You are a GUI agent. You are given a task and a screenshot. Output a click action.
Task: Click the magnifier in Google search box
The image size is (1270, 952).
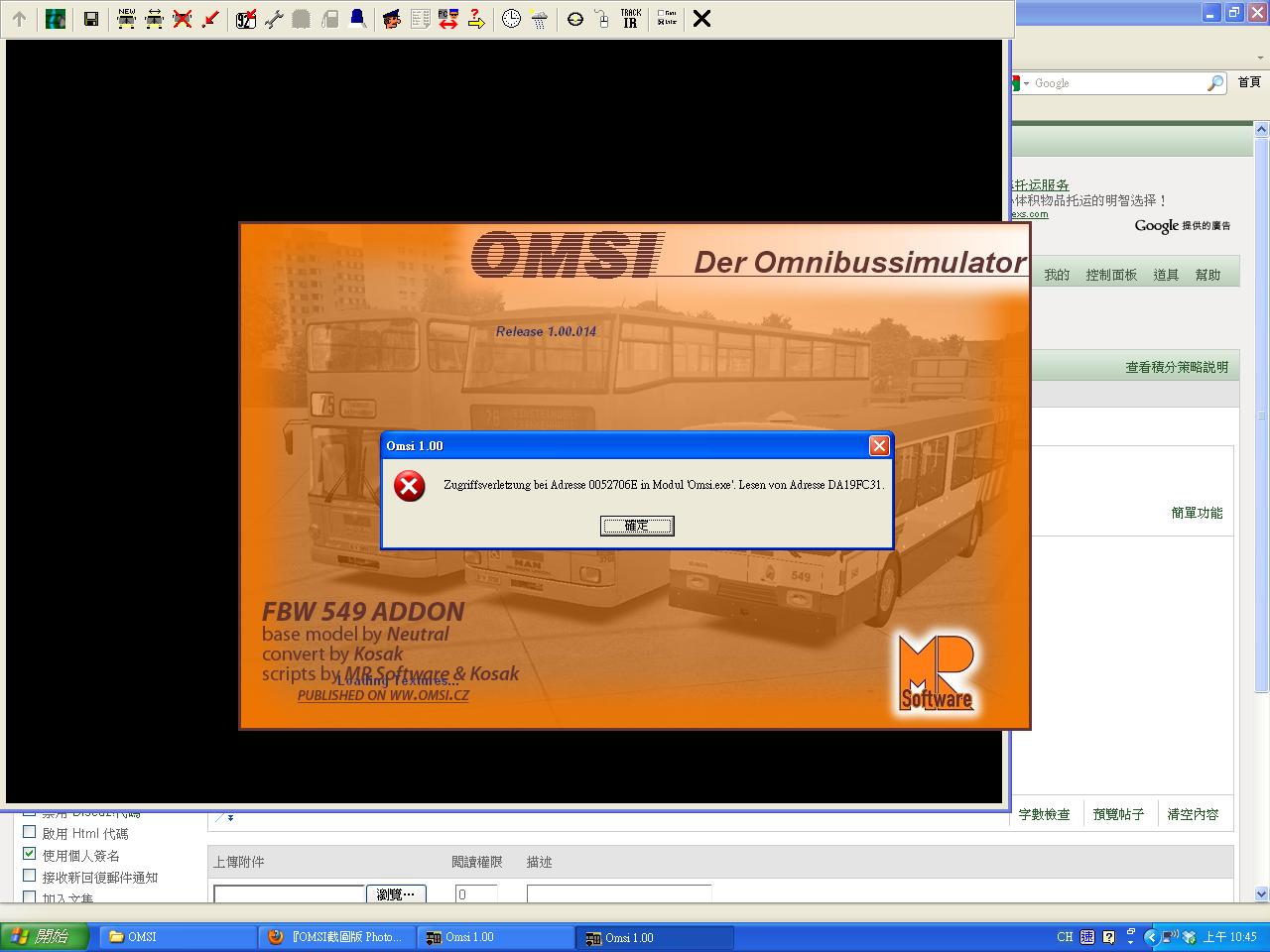pos(1215,83)
